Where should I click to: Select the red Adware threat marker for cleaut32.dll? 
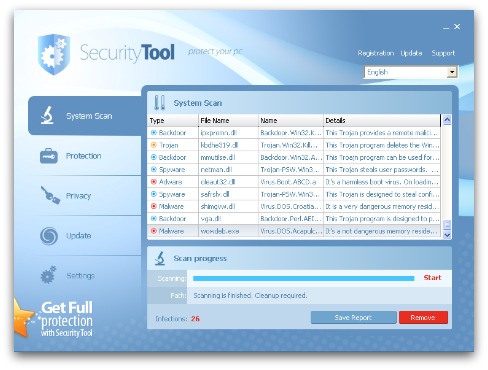point(154,182)
